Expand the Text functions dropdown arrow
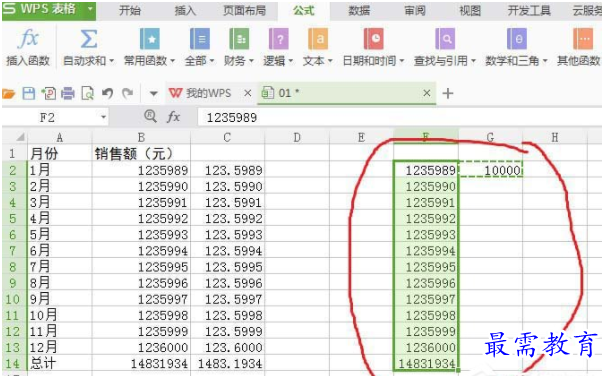 click(x=330, y=61)
